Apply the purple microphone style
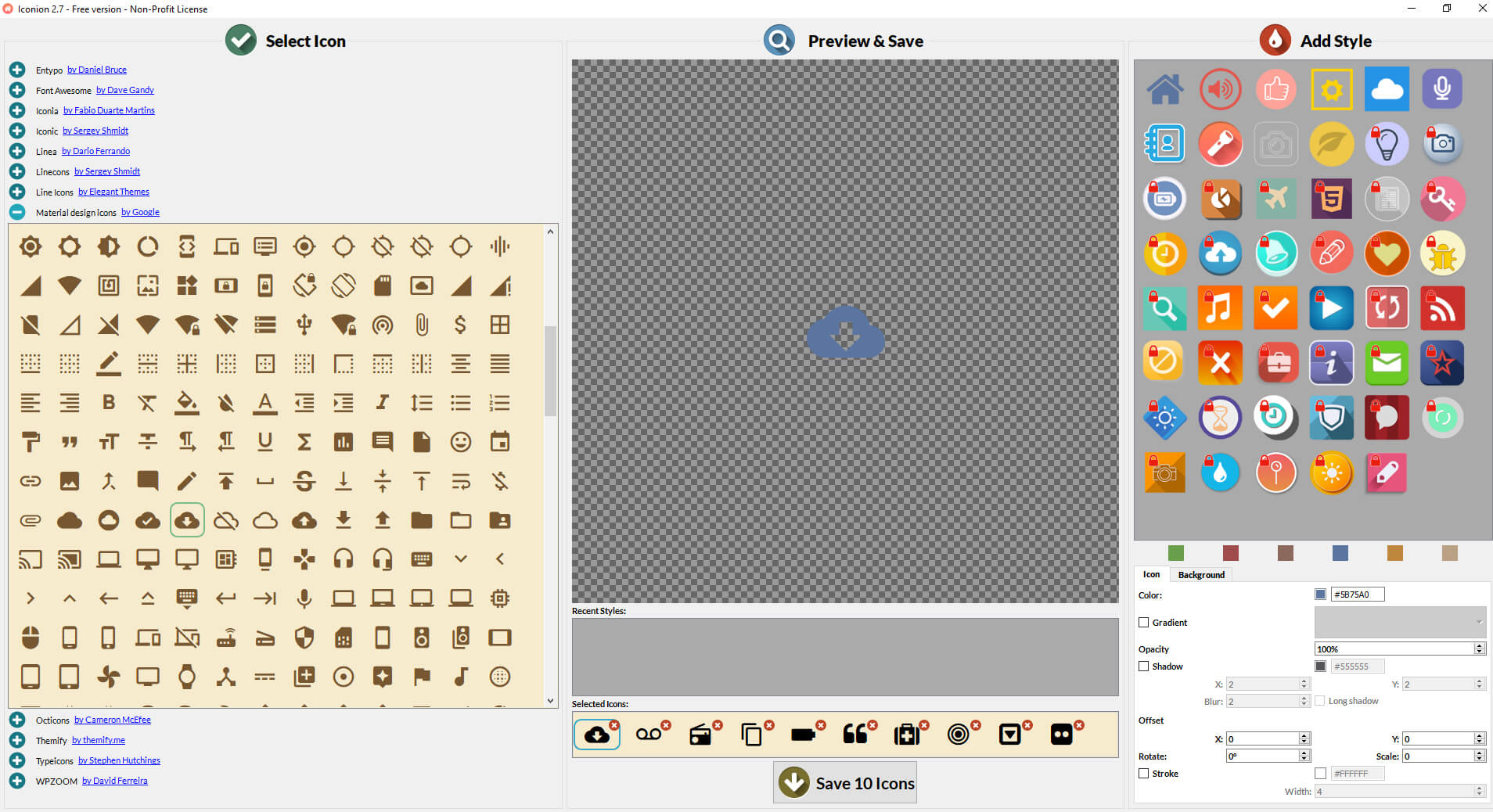Viewport: 1493px width, 812px height. pos(1442,89)
